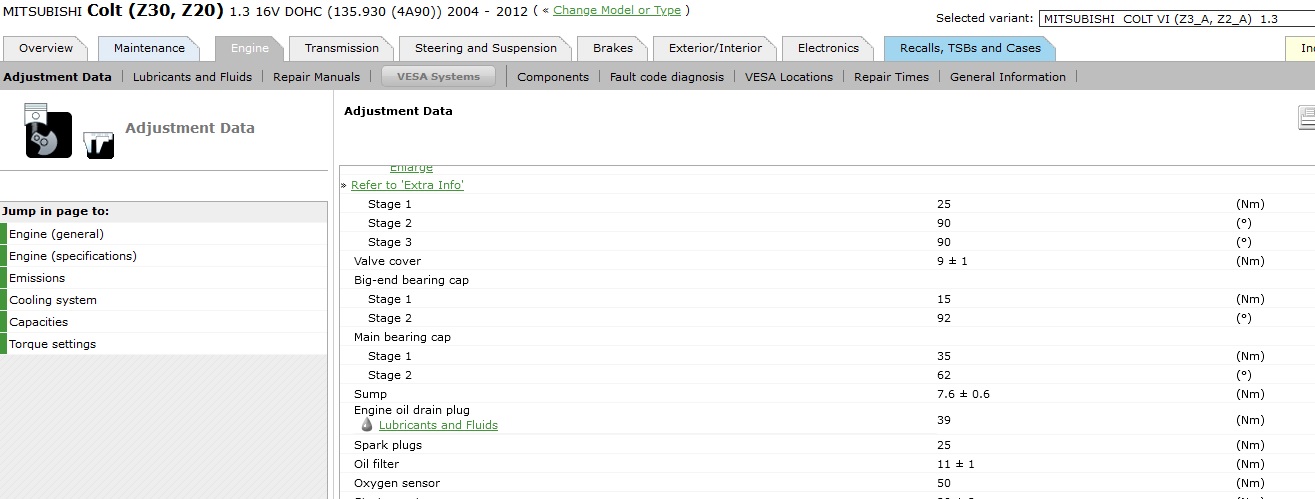
Task: Click the Sump row label
Action: click(370, 394)
